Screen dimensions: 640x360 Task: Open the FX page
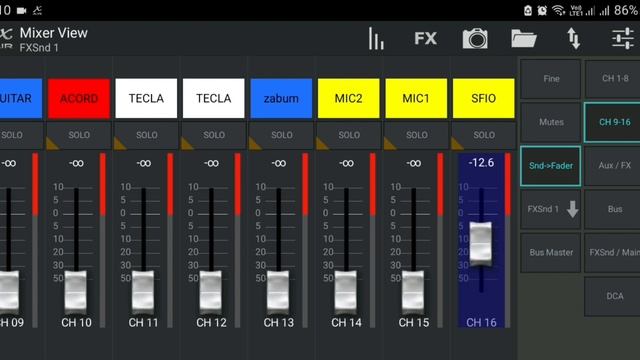[x=425, y=39]
